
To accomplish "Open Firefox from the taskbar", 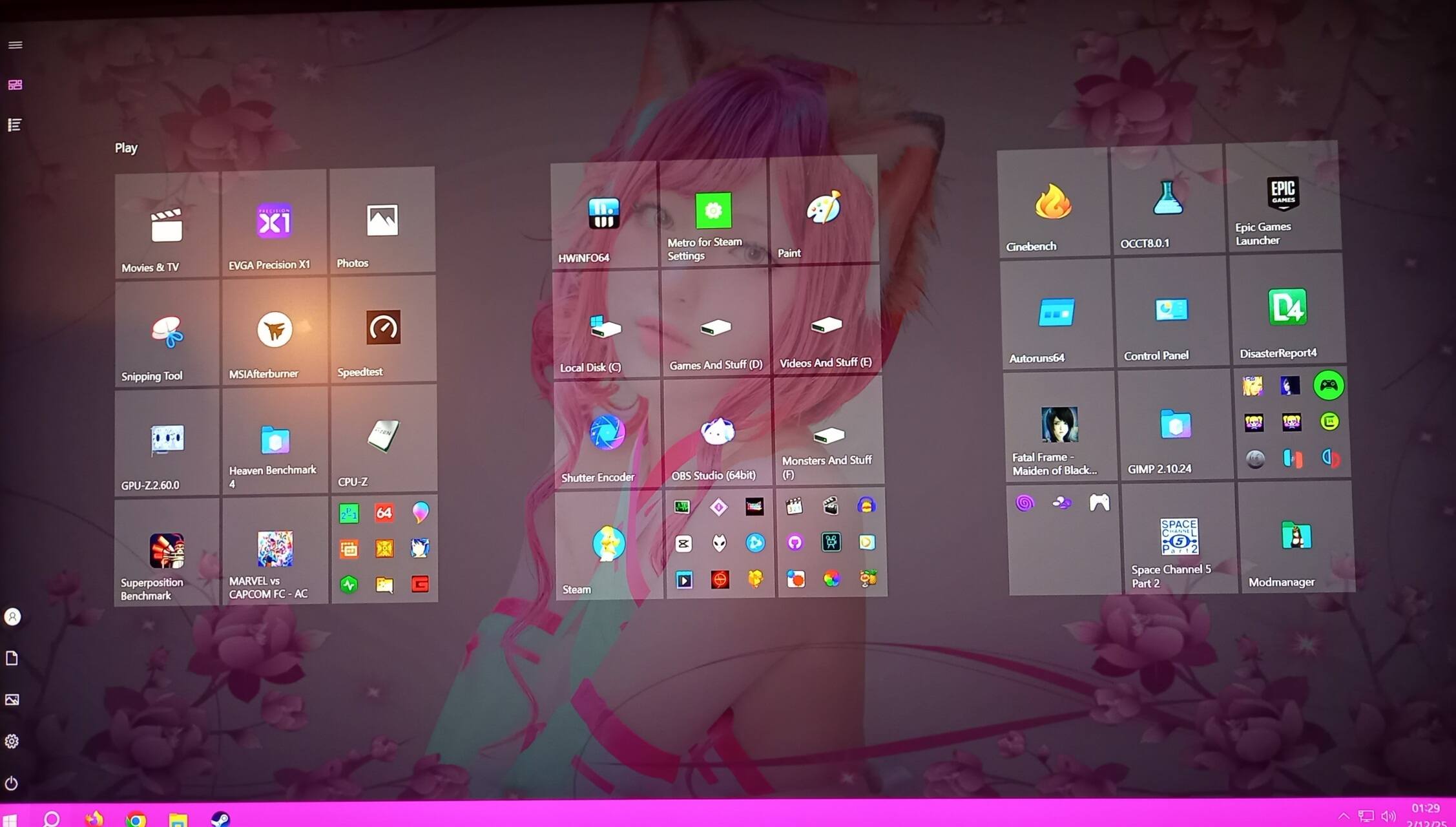I will pos(94,819).
